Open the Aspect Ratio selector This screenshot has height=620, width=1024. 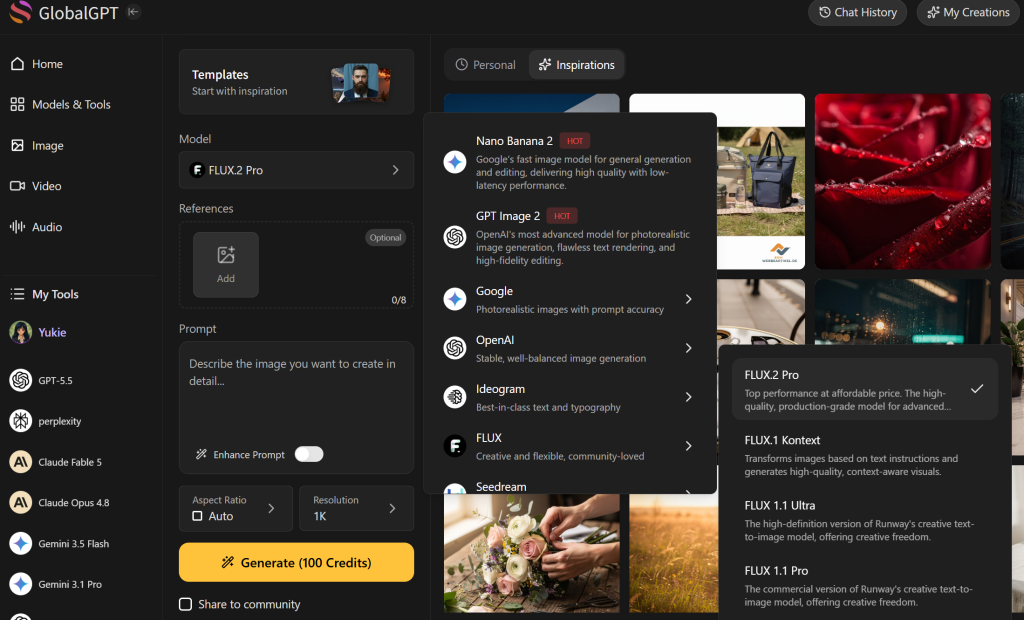point(235,508)
